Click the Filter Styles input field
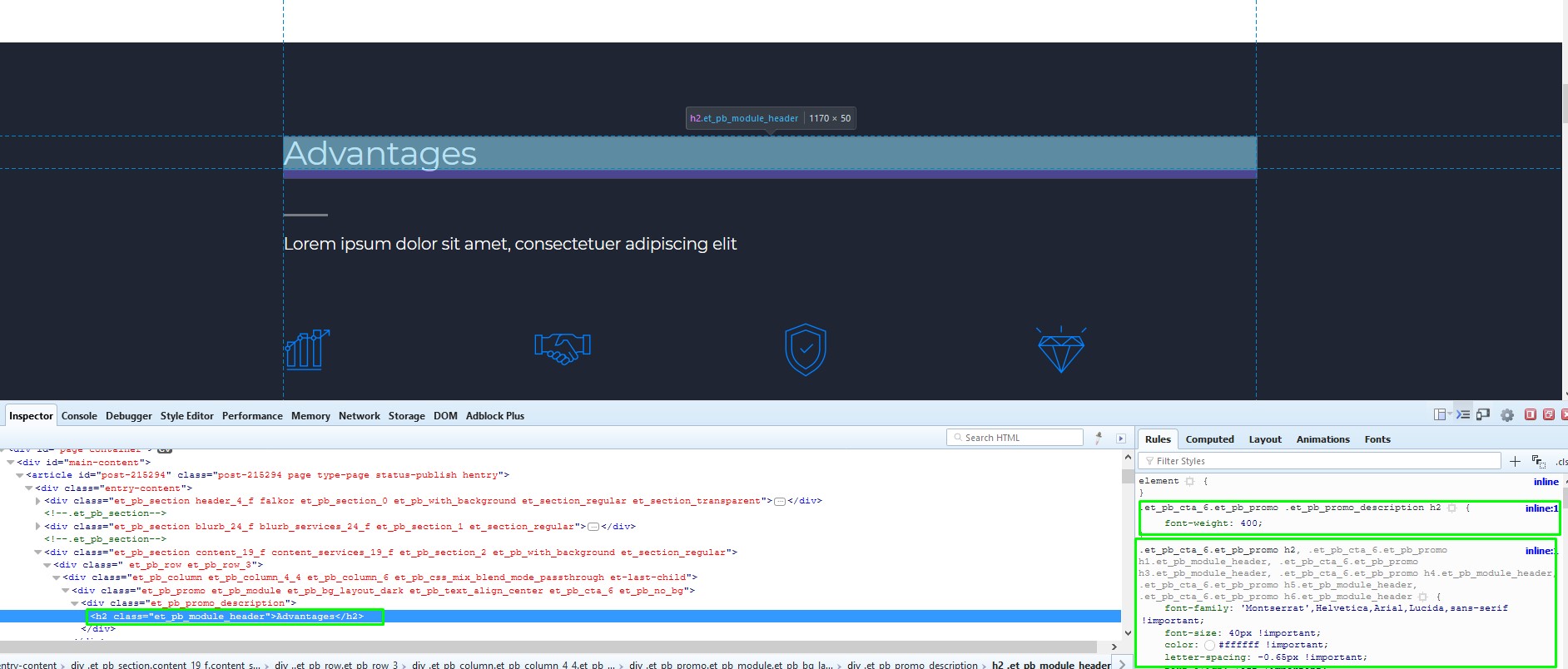The height and width of the screenshot is (669, 1568). point(1323,461)
